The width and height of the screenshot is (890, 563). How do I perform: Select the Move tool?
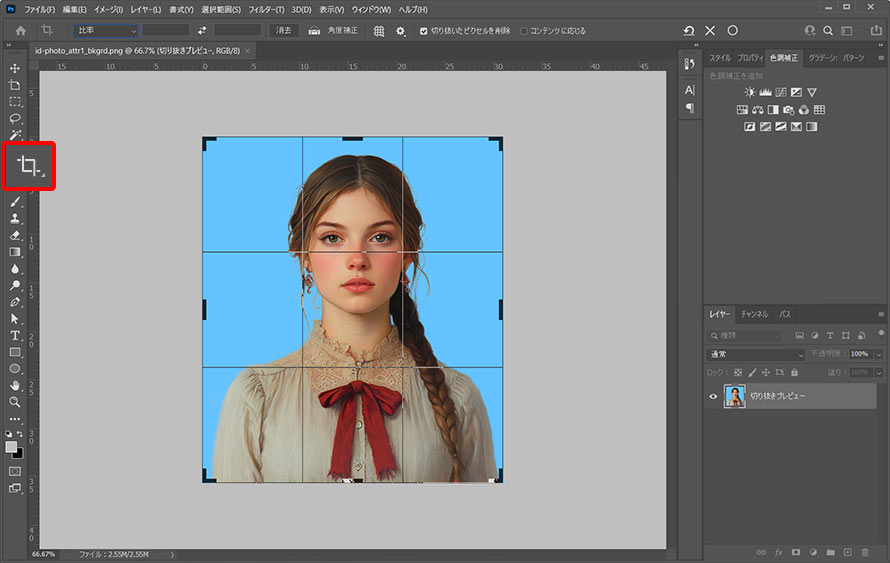click(x=15, y=68)
